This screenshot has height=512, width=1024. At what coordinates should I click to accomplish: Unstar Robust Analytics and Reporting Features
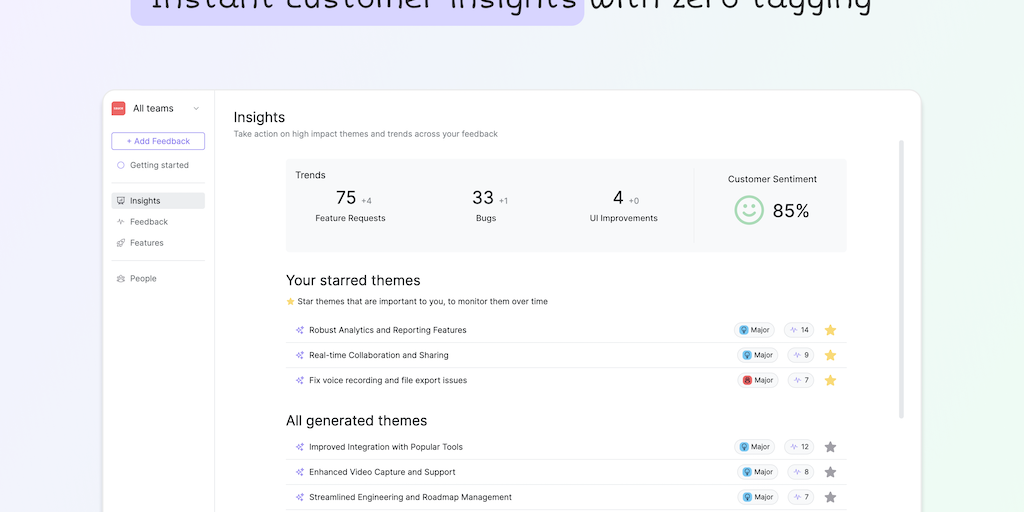(x=830, y=330)
